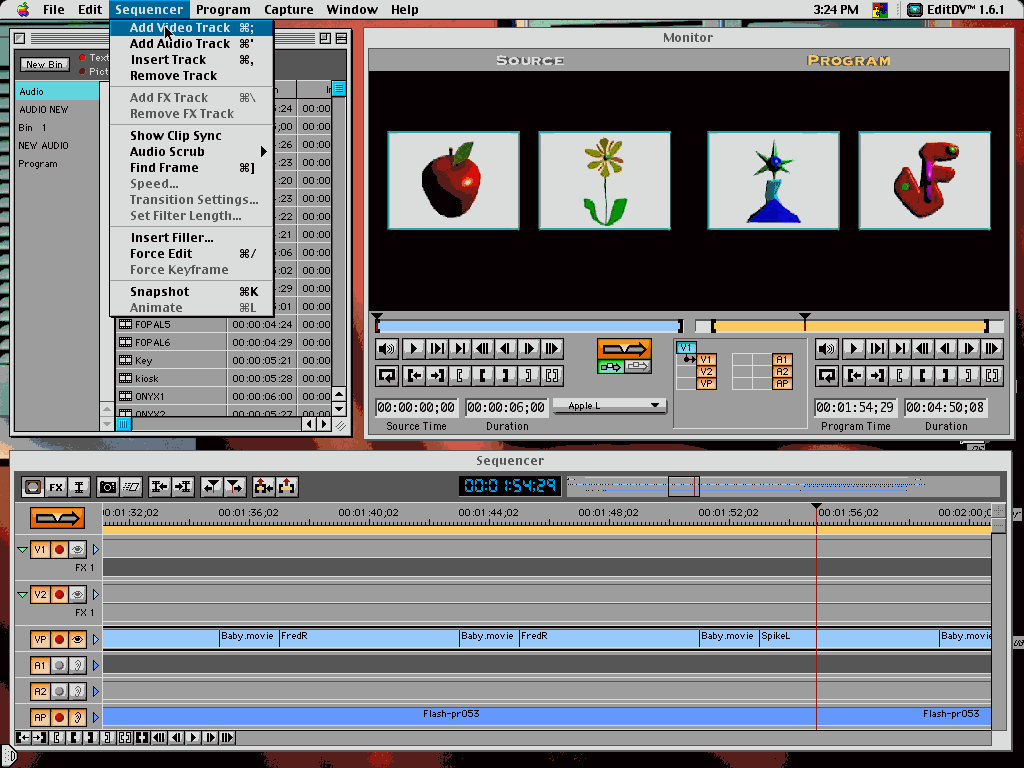Image resolution: width=1024 pixels, height=768 pixels.
Task: Choose Add Audio Track from menu
Action: pyautogui.click(x=191, y=44)
